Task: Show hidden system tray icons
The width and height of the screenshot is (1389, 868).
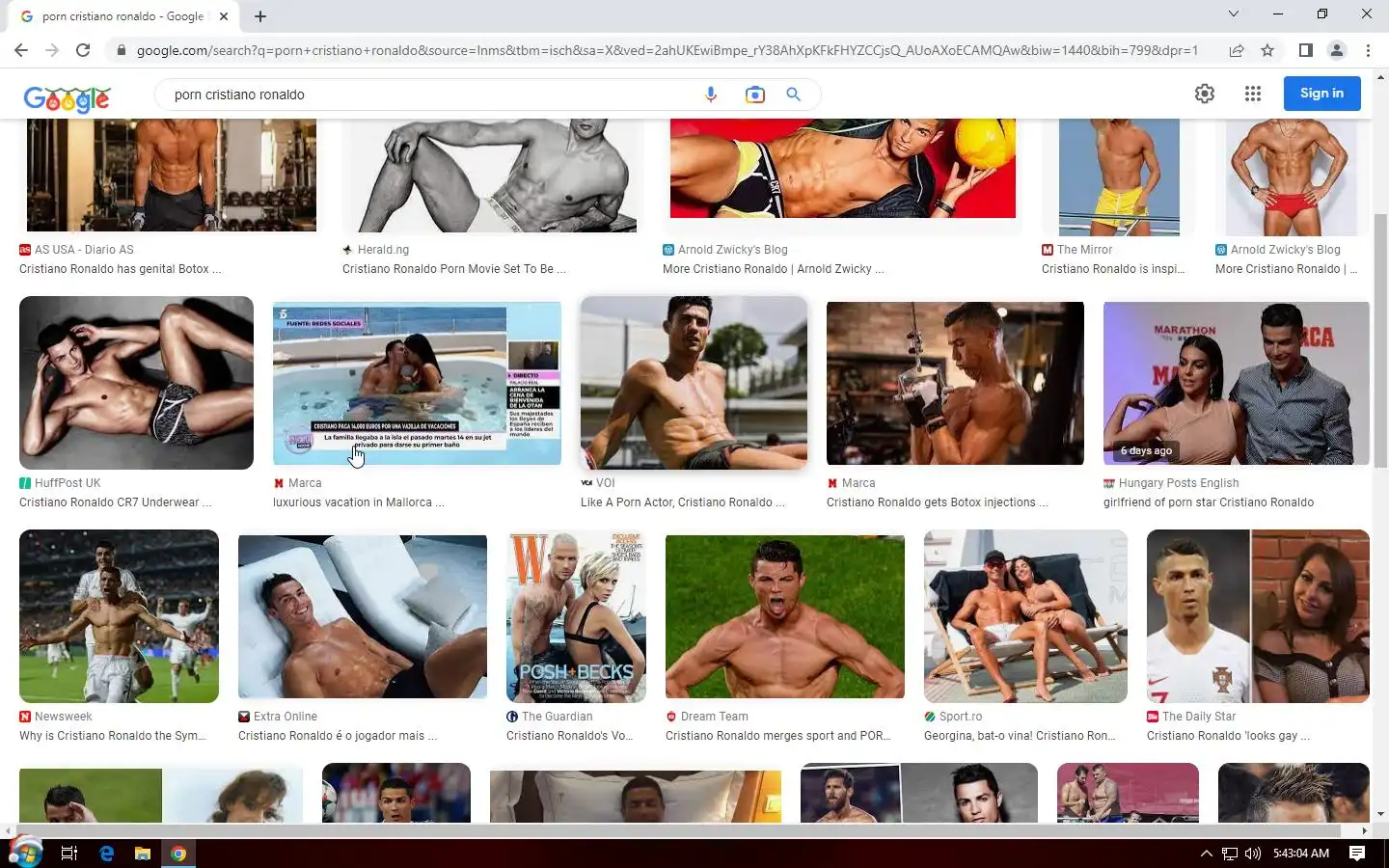Action: (x=1206, y=854)
